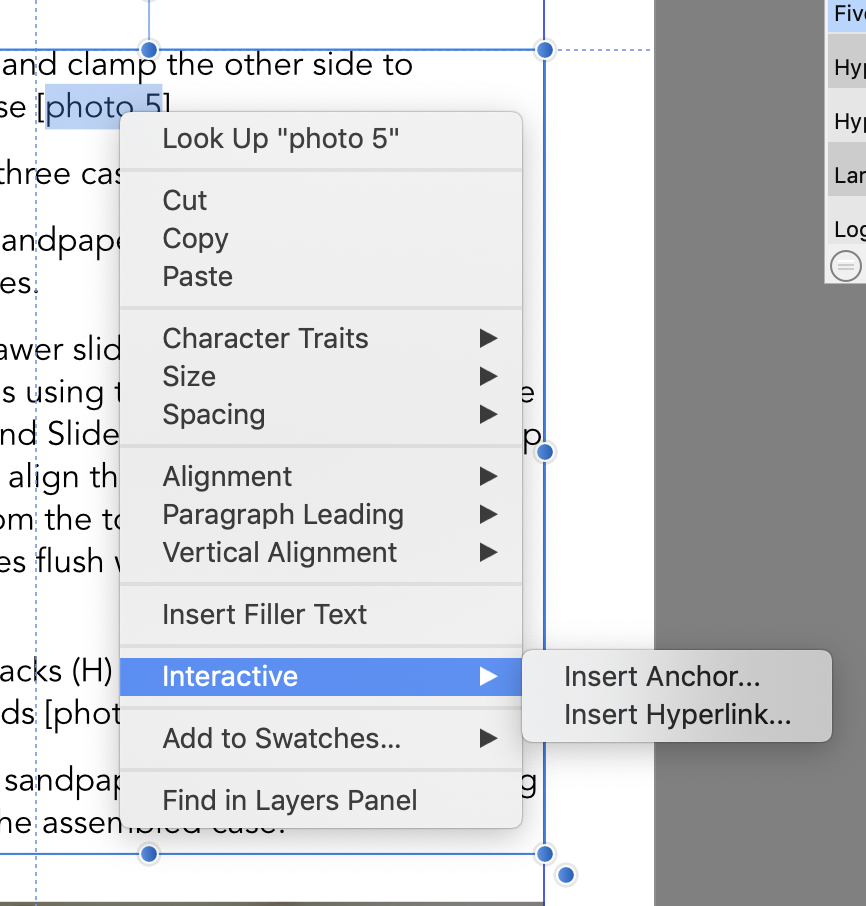The width and height of the screenshot is (866, 906).
Task: Select Insert Filler Text
Action: point(321,615)
